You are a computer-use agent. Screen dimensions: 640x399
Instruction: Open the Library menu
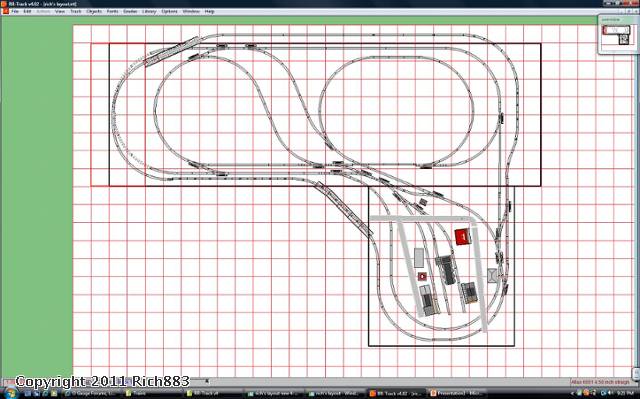149,11
